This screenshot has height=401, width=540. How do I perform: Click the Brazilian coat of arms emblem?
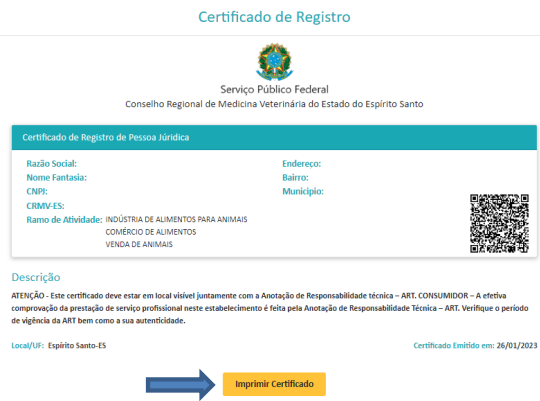(274, 62)
